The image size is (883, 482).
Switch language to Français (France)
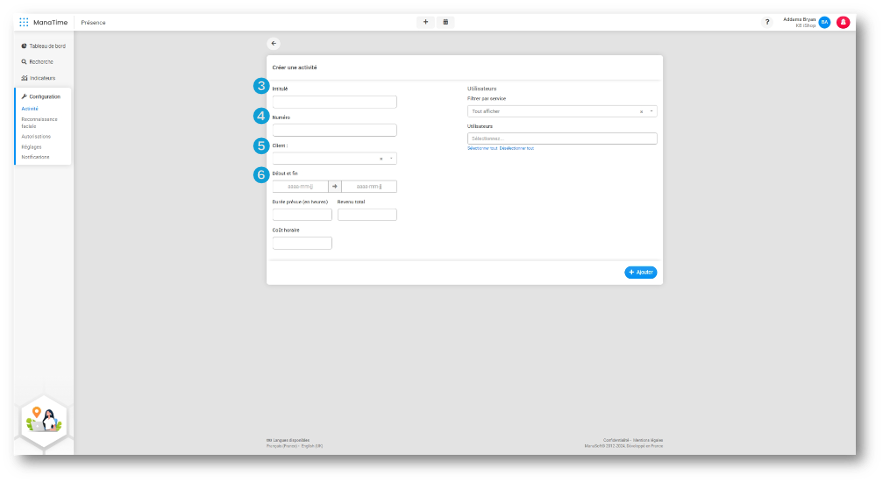(282, 446)
